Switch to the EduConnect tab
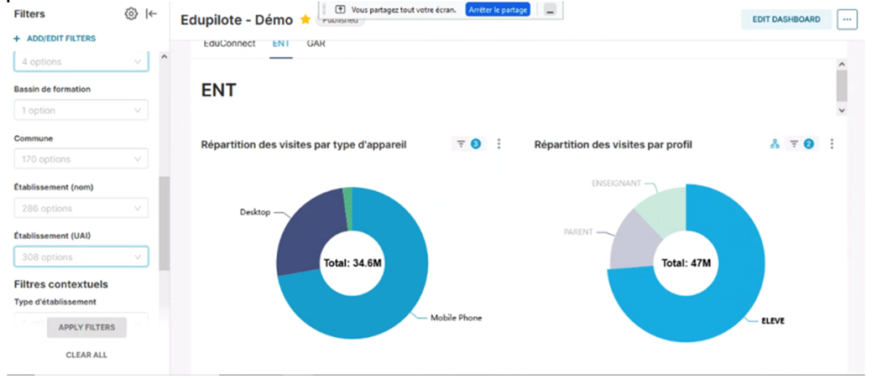This screenshot has width=872, height=379. tap(230, 43)
